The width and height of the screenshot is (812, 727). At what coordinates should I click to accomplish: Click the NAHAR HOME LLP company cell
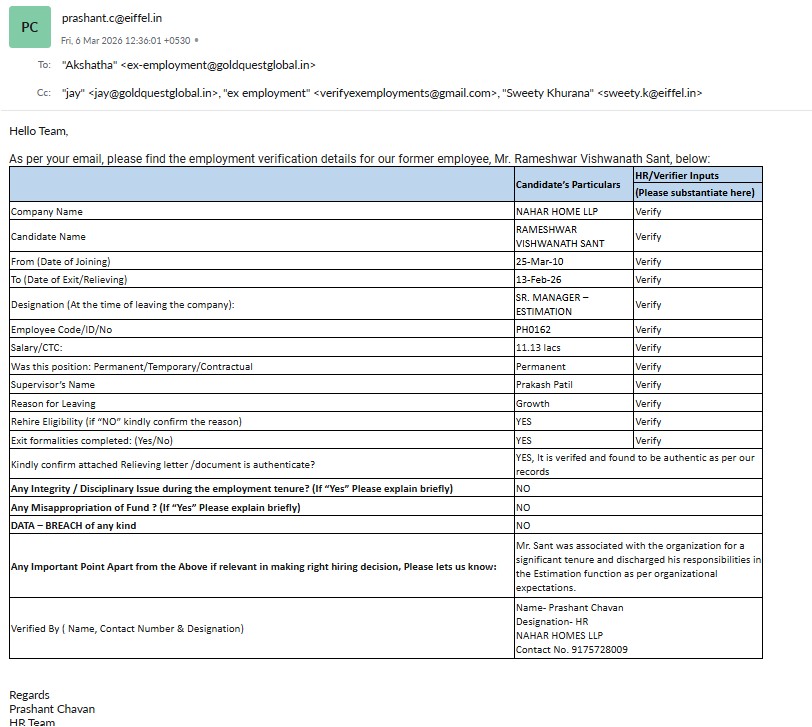click(x=573, y=211)
